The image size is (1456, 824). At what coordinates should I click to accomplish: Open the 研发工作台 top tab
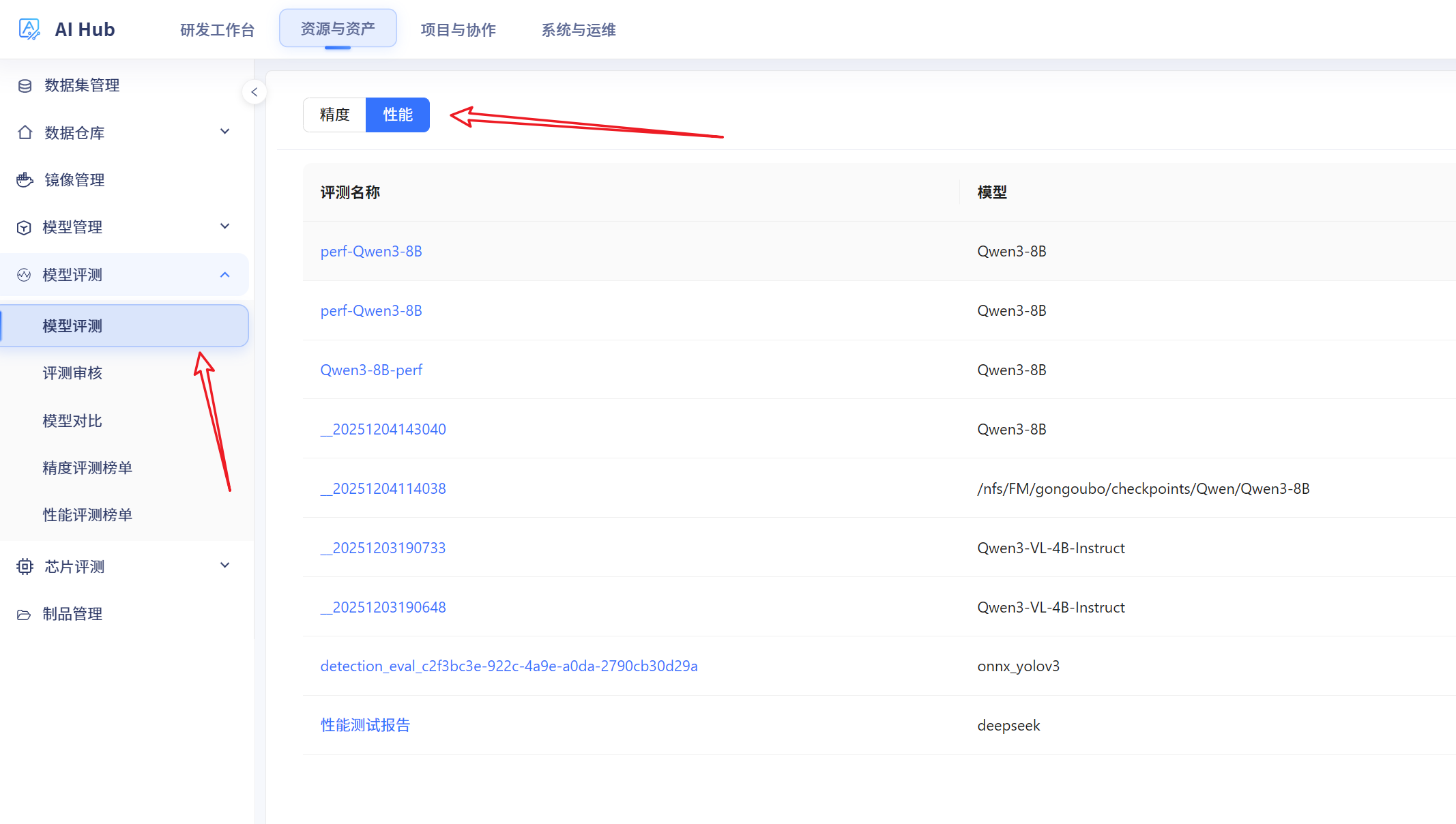(217, 29)
